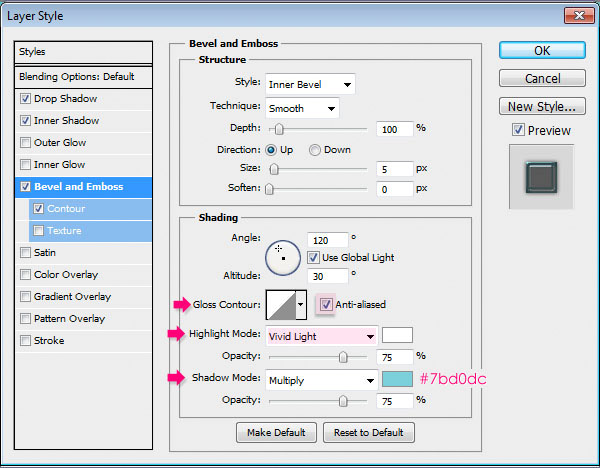This screenshot has height=468, width=600.
Task: Click the white Highlight Mode color swatch
Action: click(x=397, y=335)
